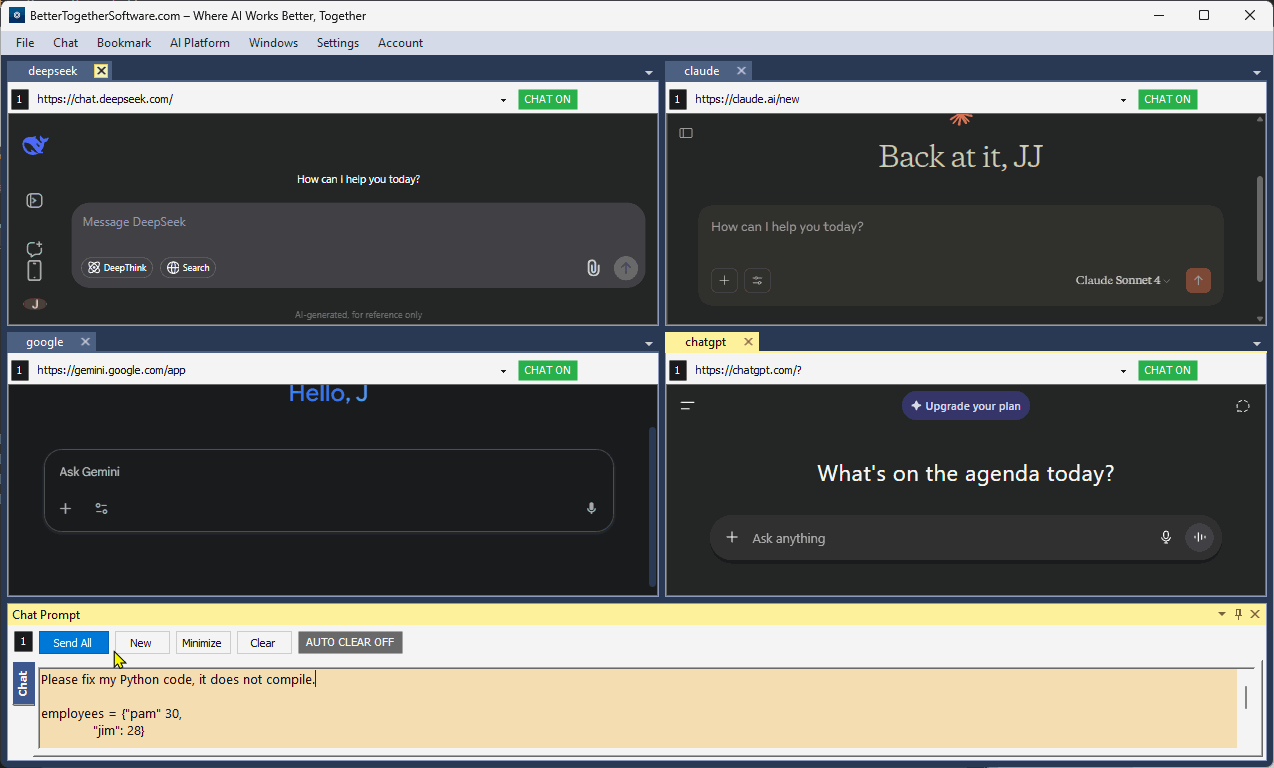This screenshot has height=768, width=1274.
Task: Open DeepSeek mobile app phone icon
Action: pyautogui.click(x=34, y=271)
